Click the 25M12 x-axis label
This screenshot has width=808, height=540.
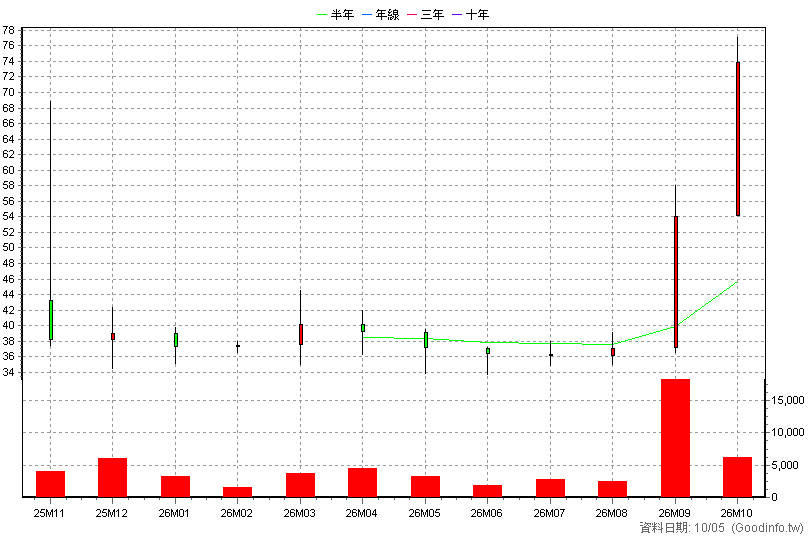[111, 513]
